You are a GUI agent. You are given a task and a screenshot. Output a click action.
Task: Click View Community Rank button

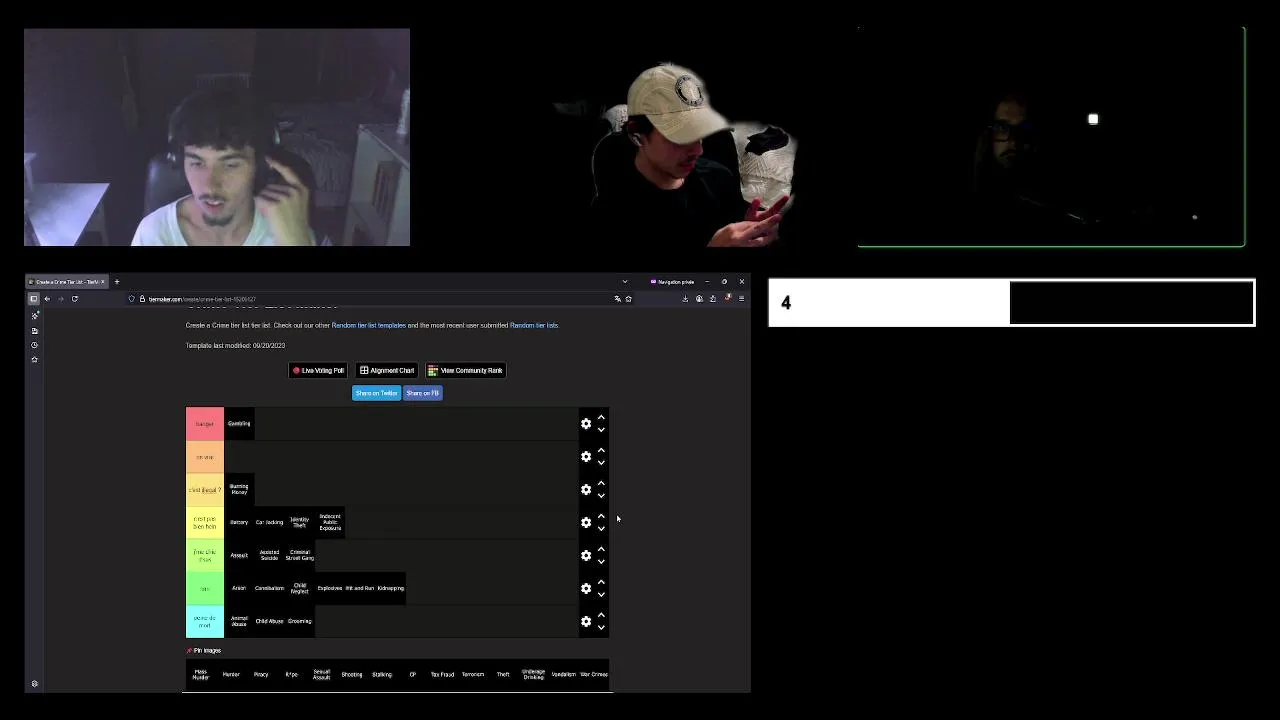click(465, 371)
